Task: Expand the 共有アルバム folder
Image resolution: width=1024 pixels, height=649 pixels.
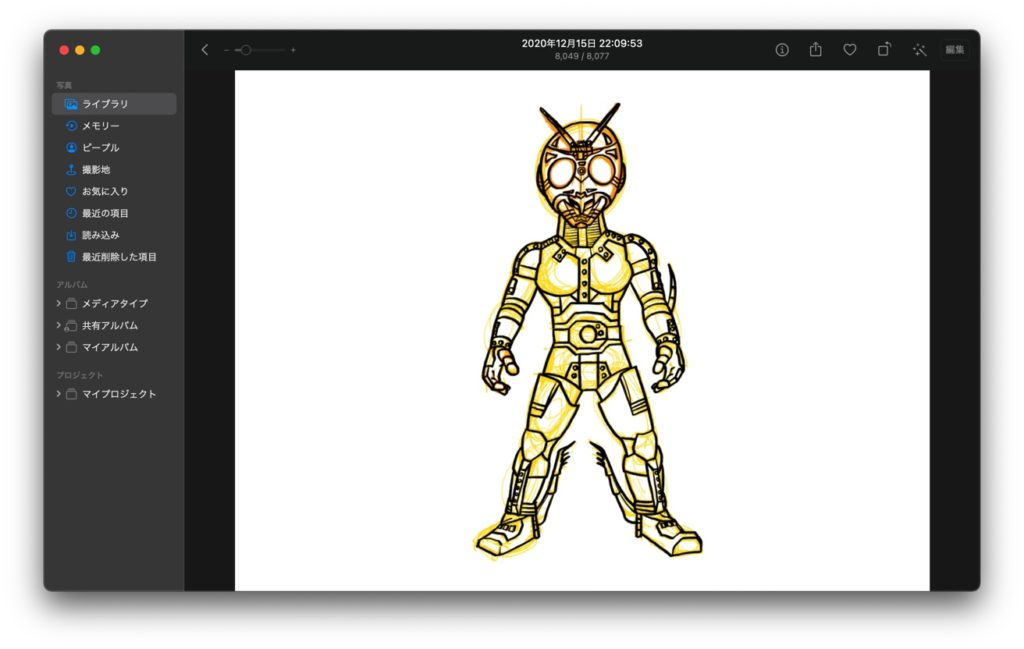Action: [58, 325]
